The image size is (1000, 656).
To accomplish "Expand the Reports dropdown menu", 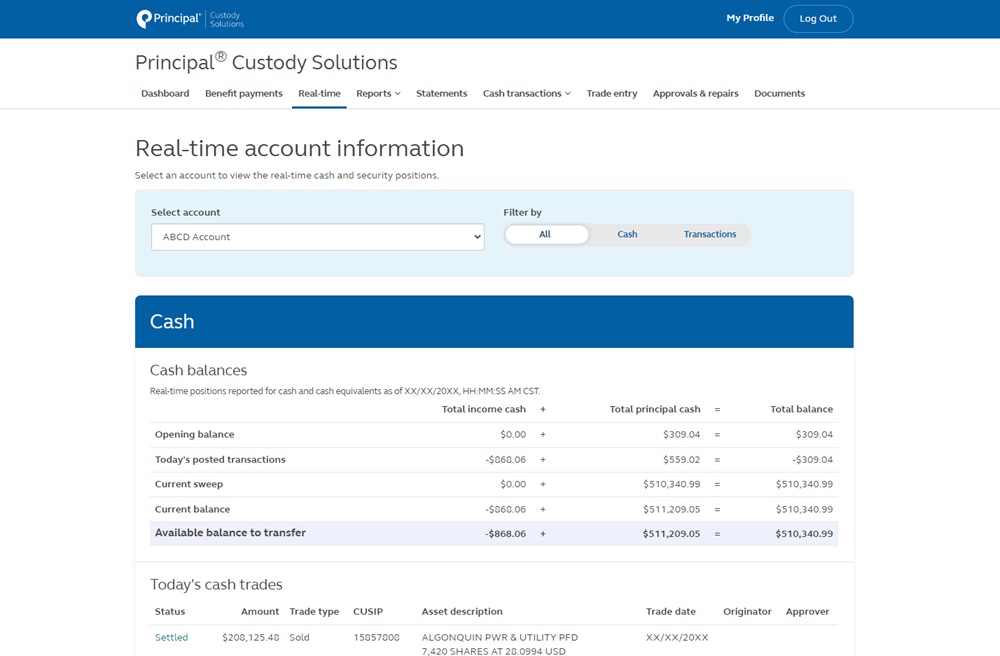I will point(378,93).
